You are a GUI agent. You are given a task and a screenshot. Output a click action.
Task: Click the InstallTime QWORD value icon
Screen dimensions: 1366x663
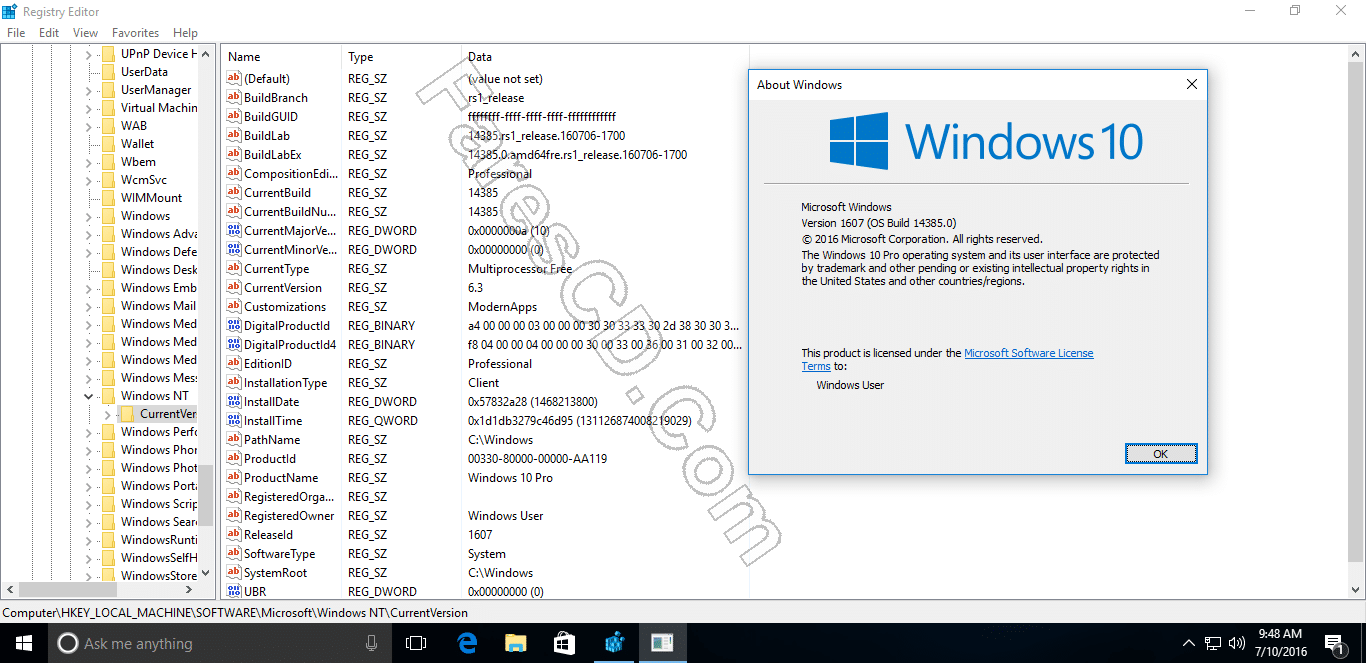234,421
